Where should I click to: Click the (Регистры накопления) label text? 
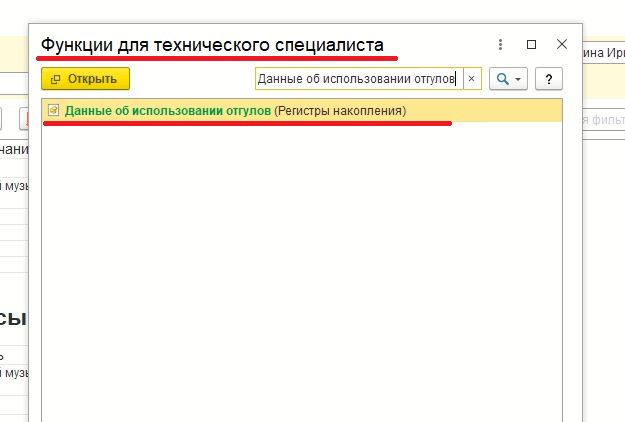point(340,111)
